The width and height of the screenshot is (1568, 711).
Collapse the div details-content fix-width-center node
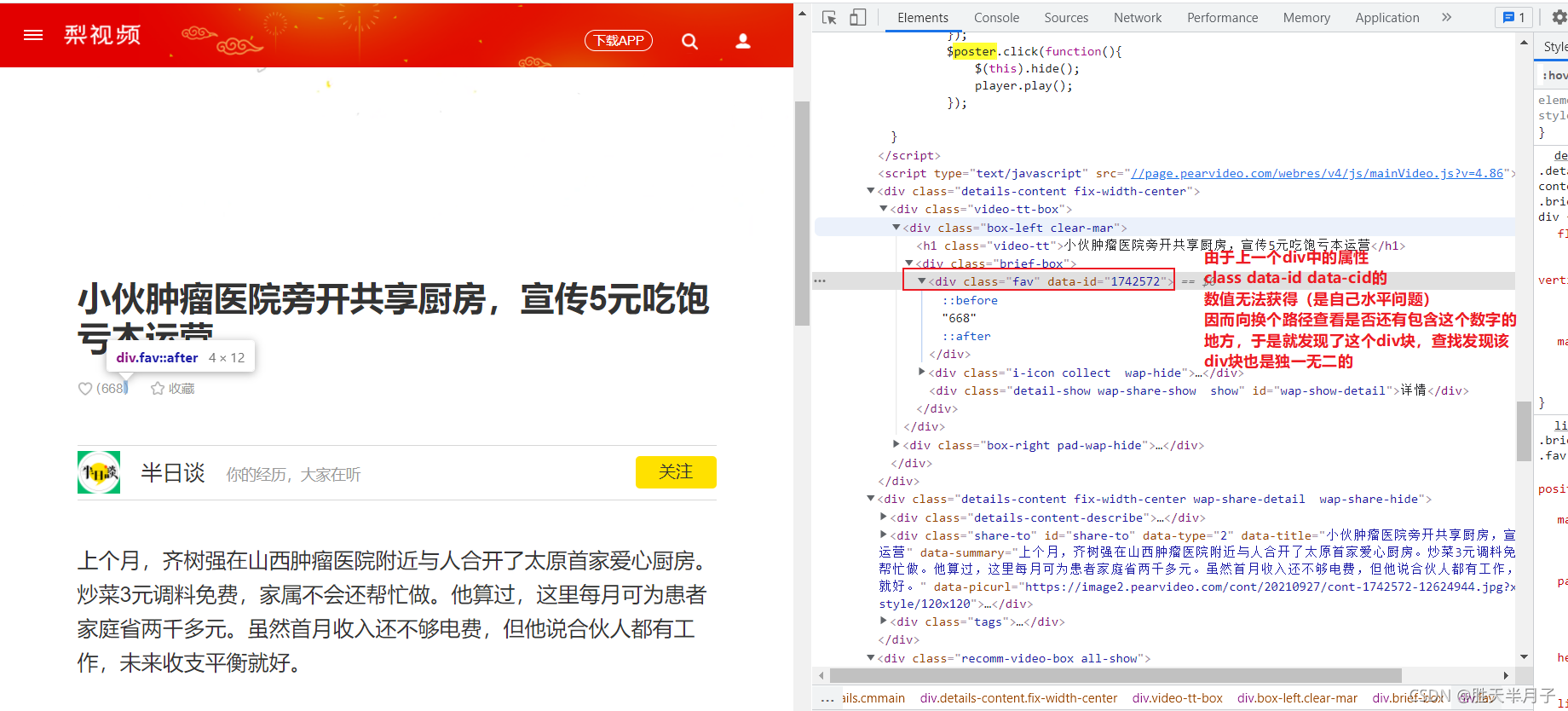pos(871,191)
